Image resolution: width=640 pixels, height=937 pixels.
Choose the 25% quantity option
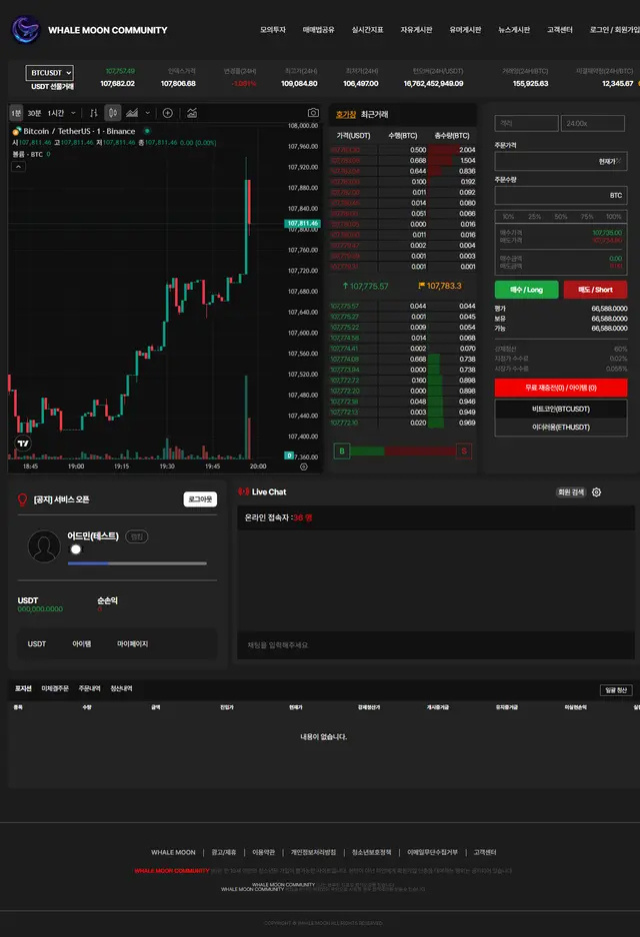click(534, 216)
